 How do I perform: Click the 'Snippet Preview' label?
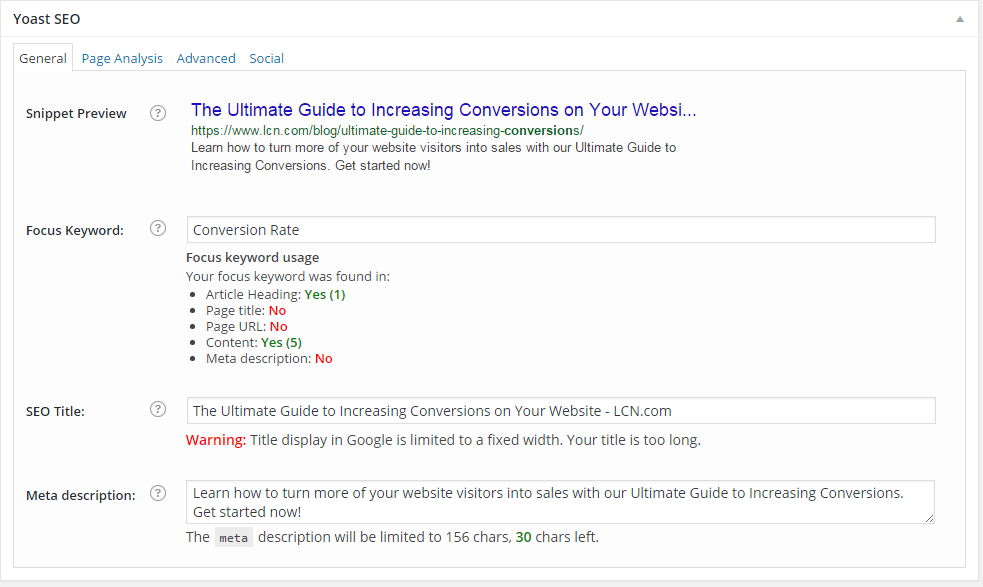click(x=76, y=114)
